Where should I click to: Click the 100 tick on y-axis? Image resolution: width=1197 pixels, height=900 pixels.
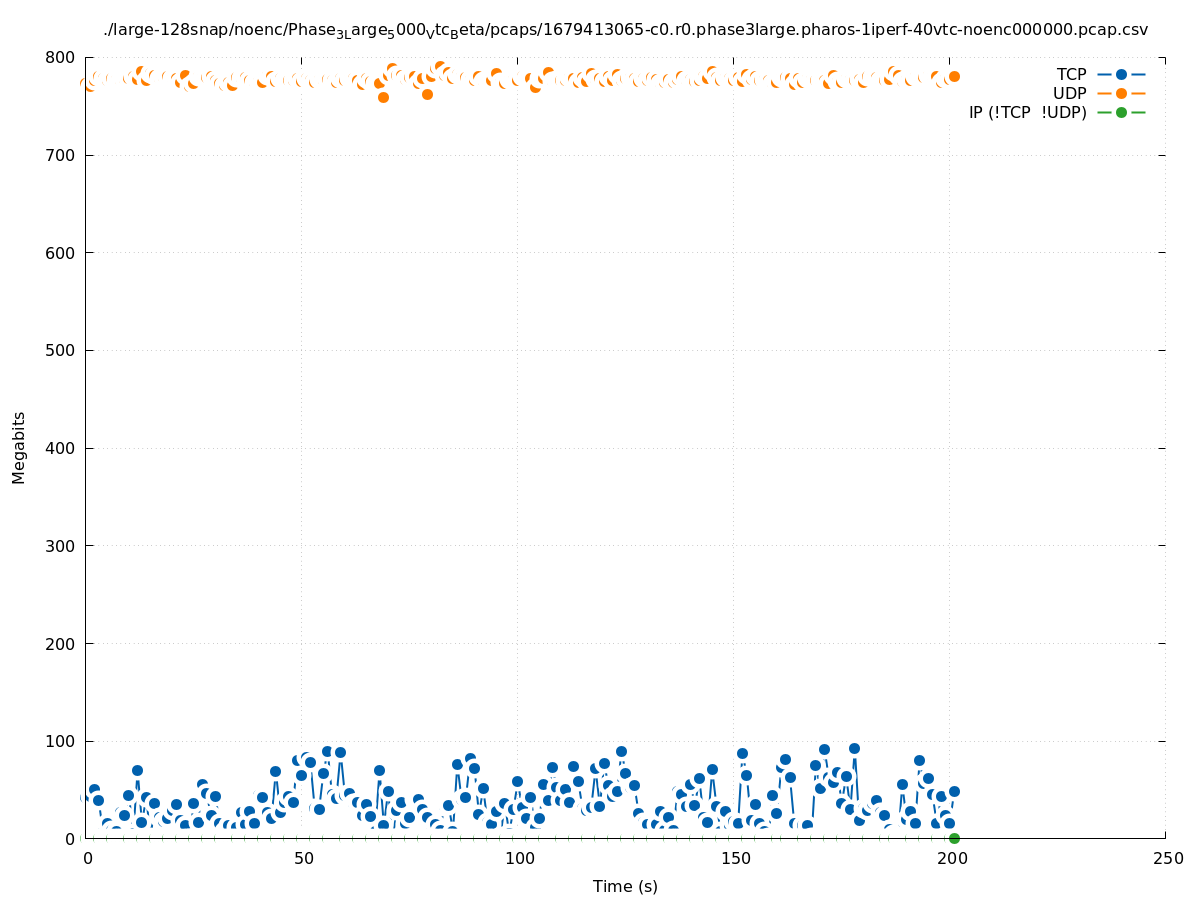62,741
